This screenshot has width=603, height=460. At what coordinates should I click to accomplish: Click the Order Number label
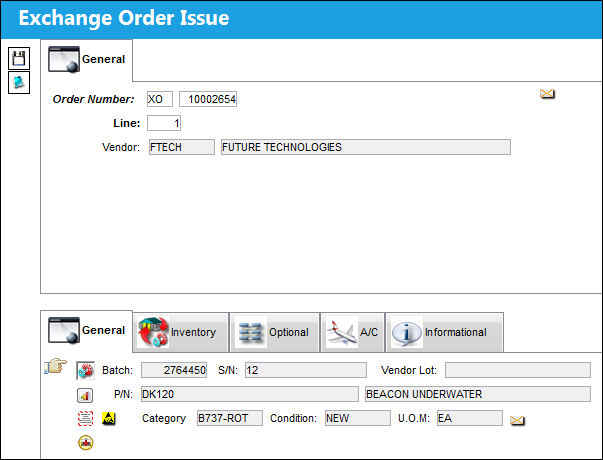(x=93, y=99)
